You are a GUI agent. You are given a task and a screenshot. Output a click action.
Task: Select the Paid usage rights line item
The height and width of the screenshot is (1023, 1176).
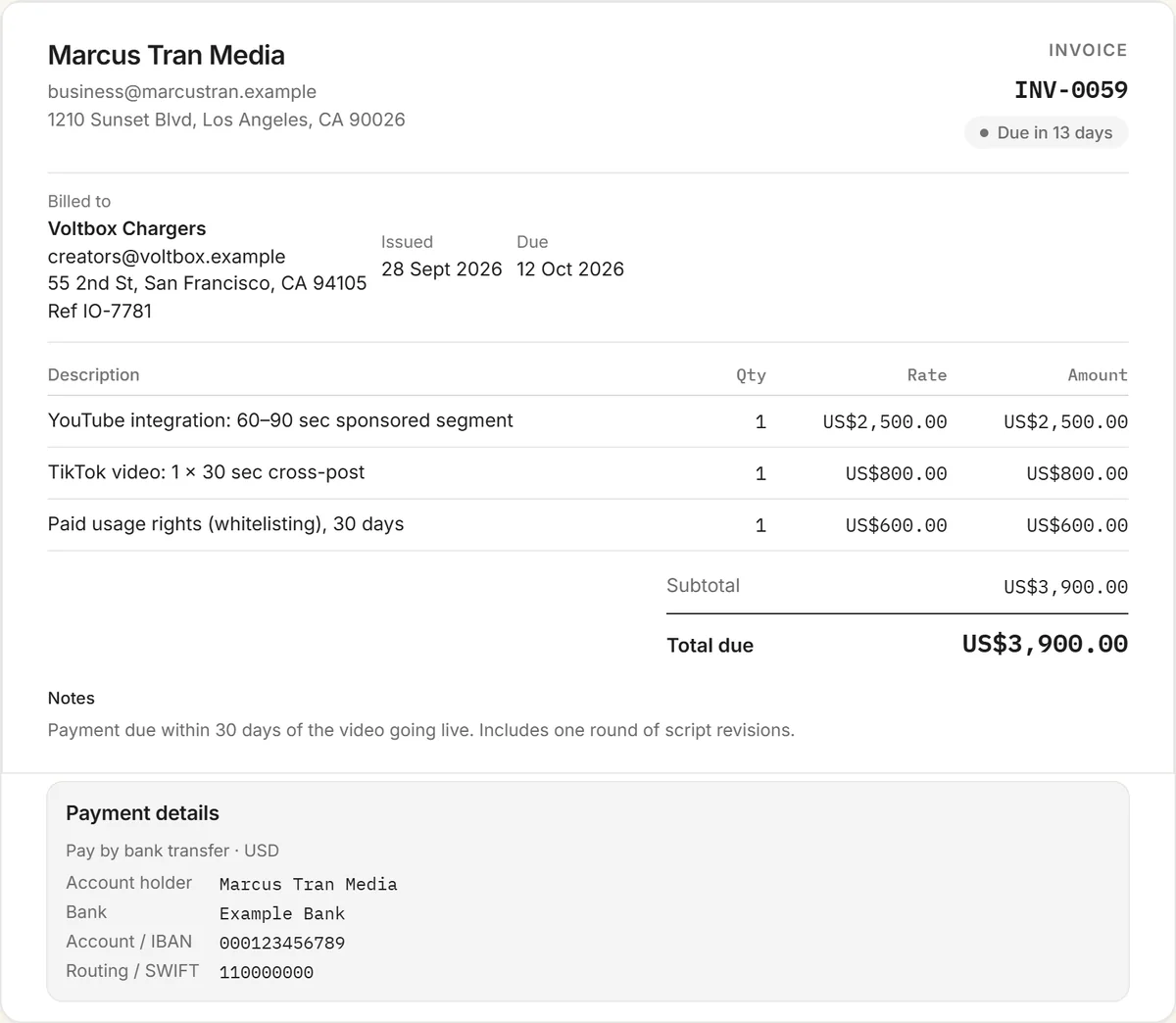[226, 524]
